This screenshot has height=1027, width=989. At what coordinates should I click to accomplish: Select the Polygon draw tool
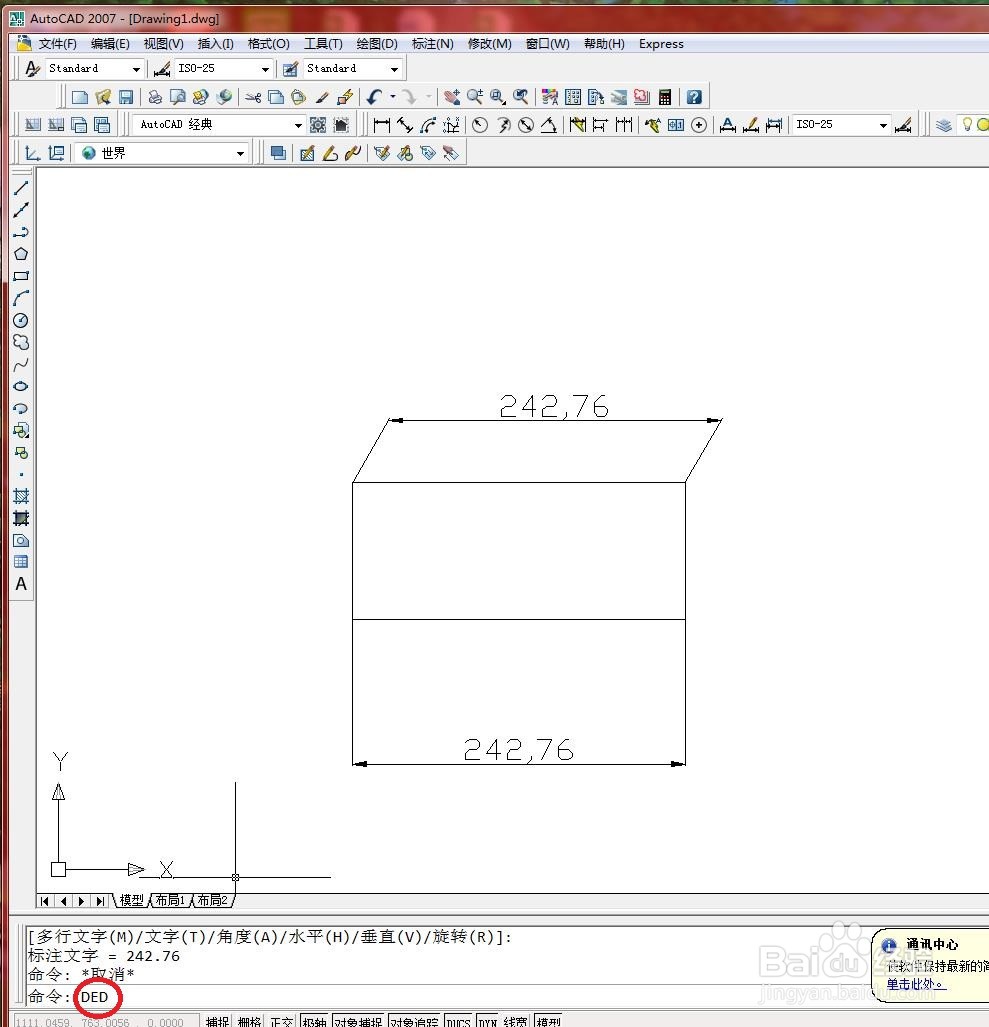click(21, 254)
